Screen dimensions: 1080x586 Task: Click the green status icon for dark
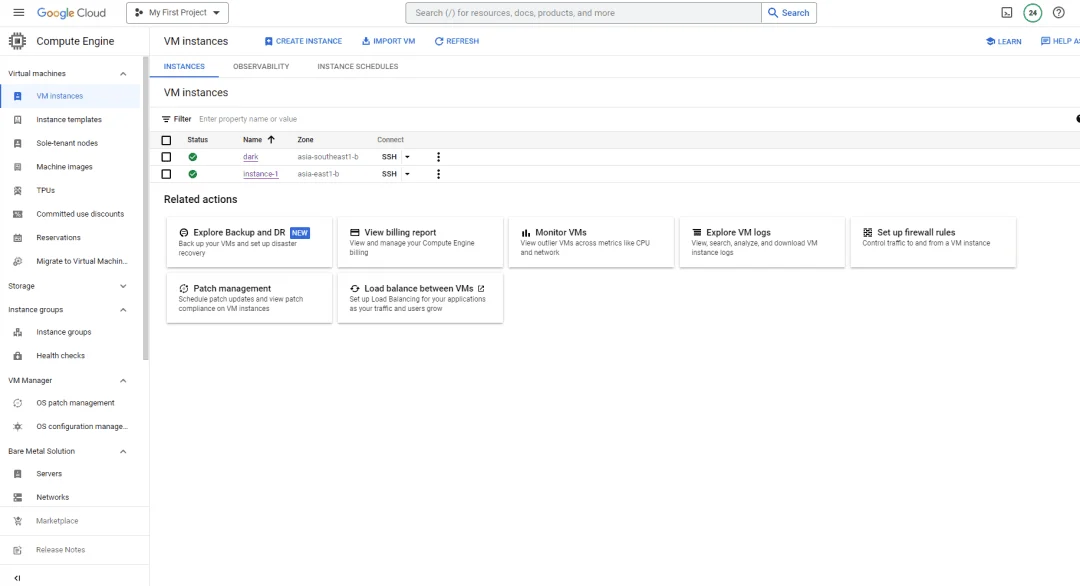193,157
